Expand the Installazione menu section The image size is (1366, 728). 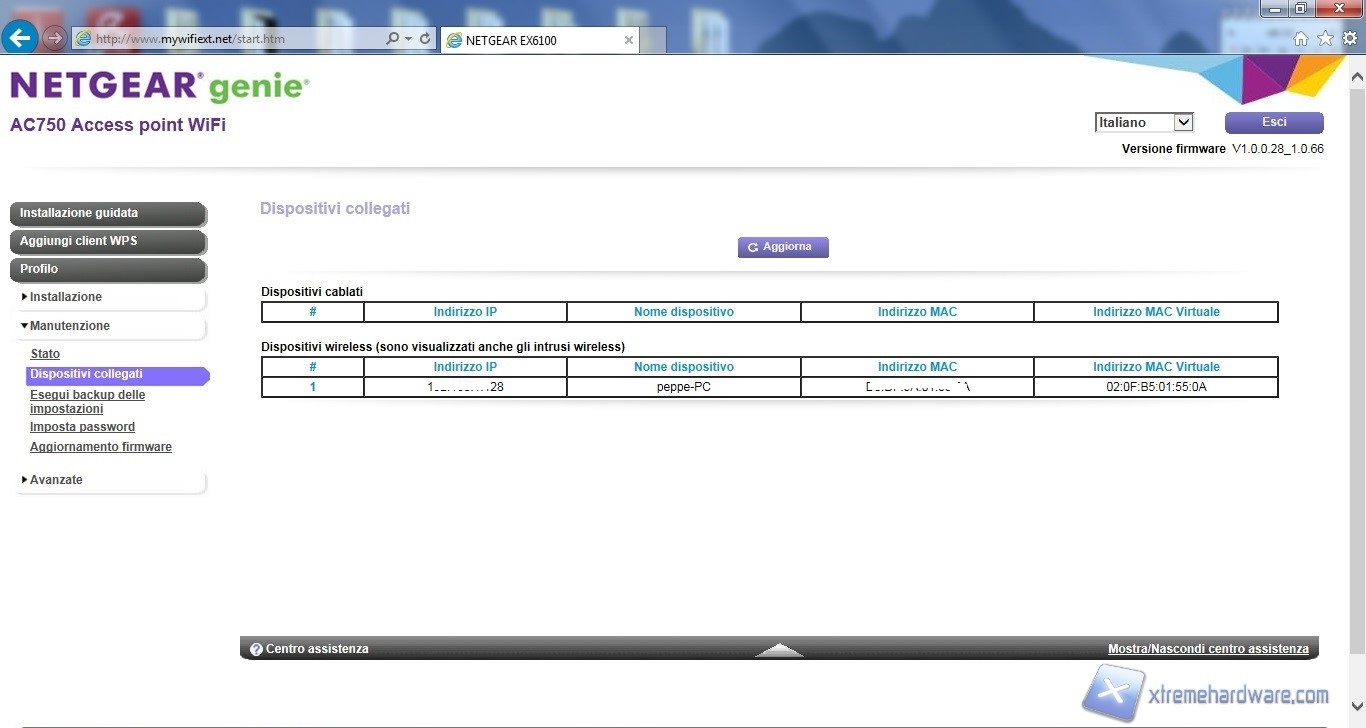(66, 297)
